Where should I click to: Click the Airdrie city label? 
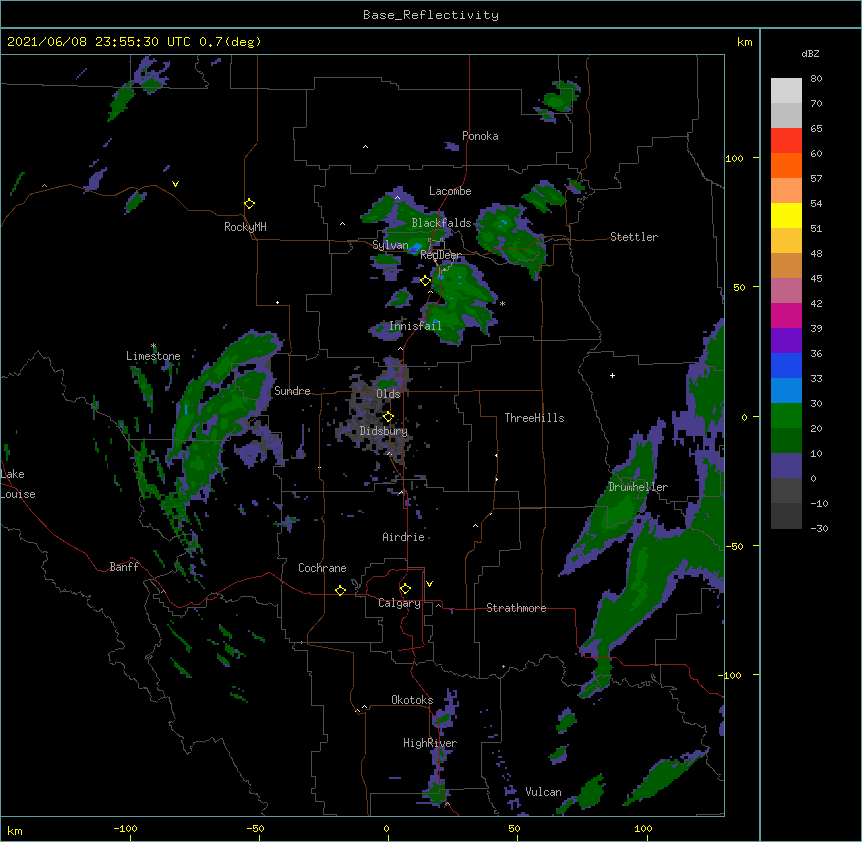404,537
